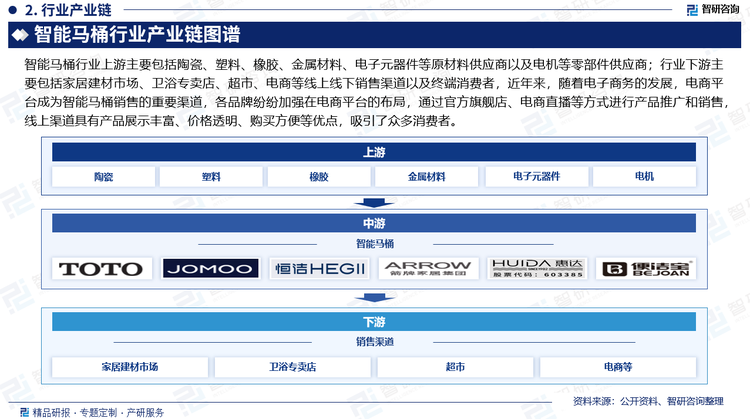Click the TOTO brand logo
Viewport: 750px width, 419px height.
102,269
